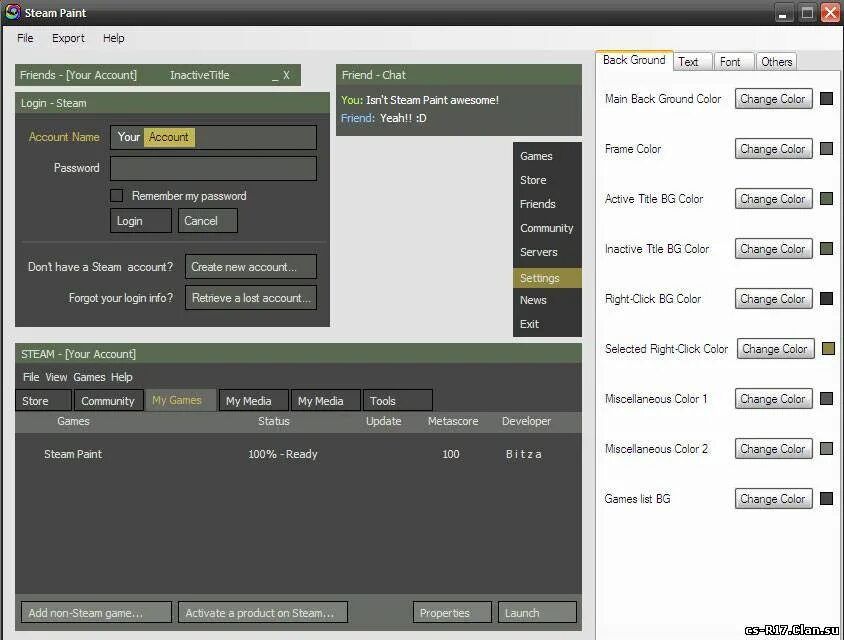844x640 pixels.
Task: Click the Developer column header
Action: coord(526,421)
